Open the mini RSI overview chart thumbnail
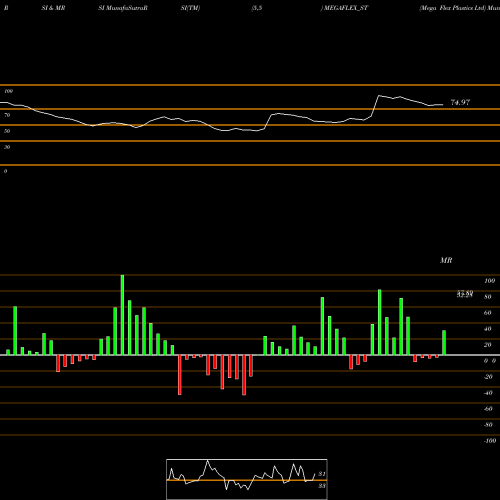 [x=247, y=479]
